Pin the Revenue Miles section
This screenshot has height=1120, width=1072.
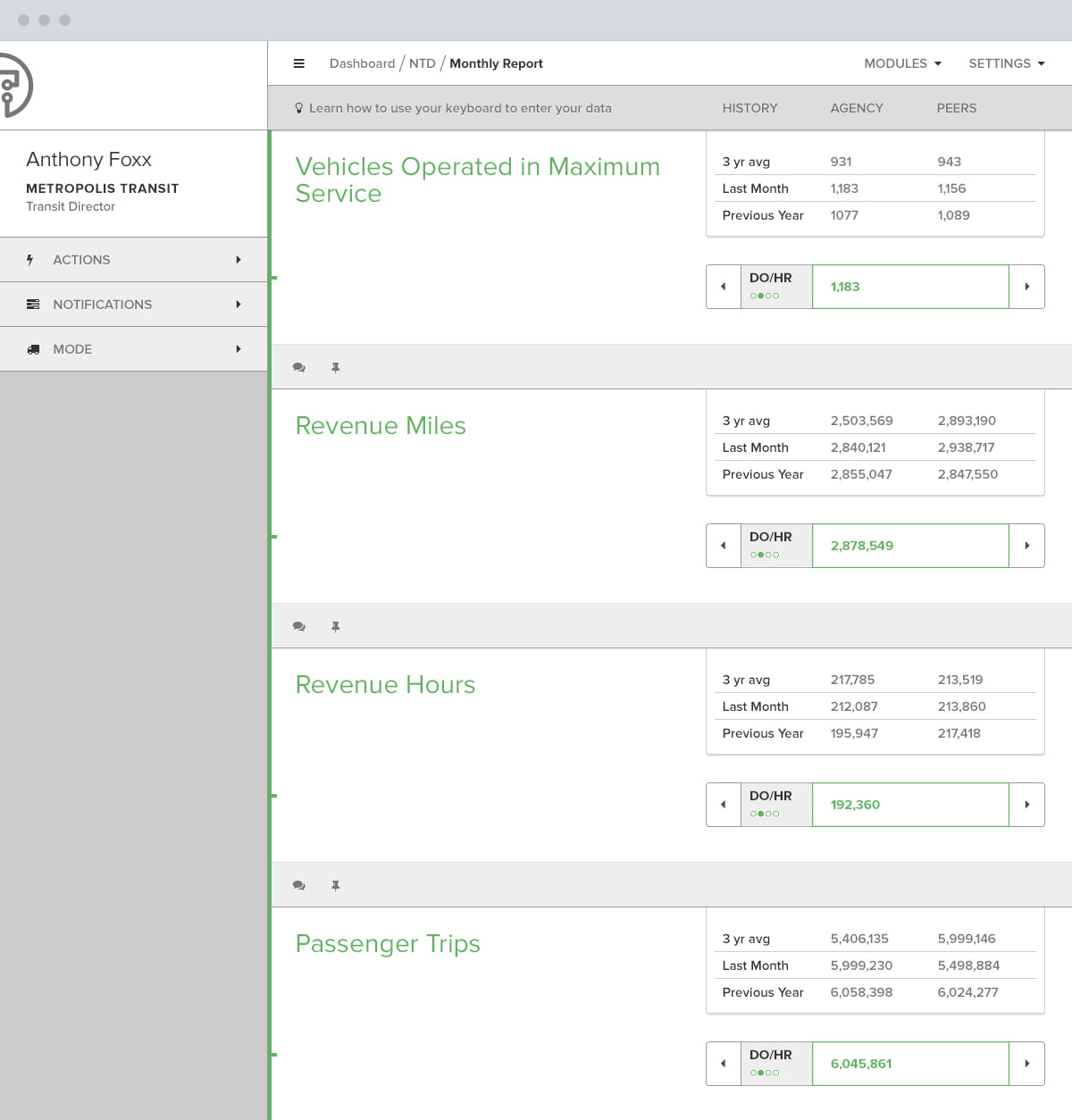point(336,626)
